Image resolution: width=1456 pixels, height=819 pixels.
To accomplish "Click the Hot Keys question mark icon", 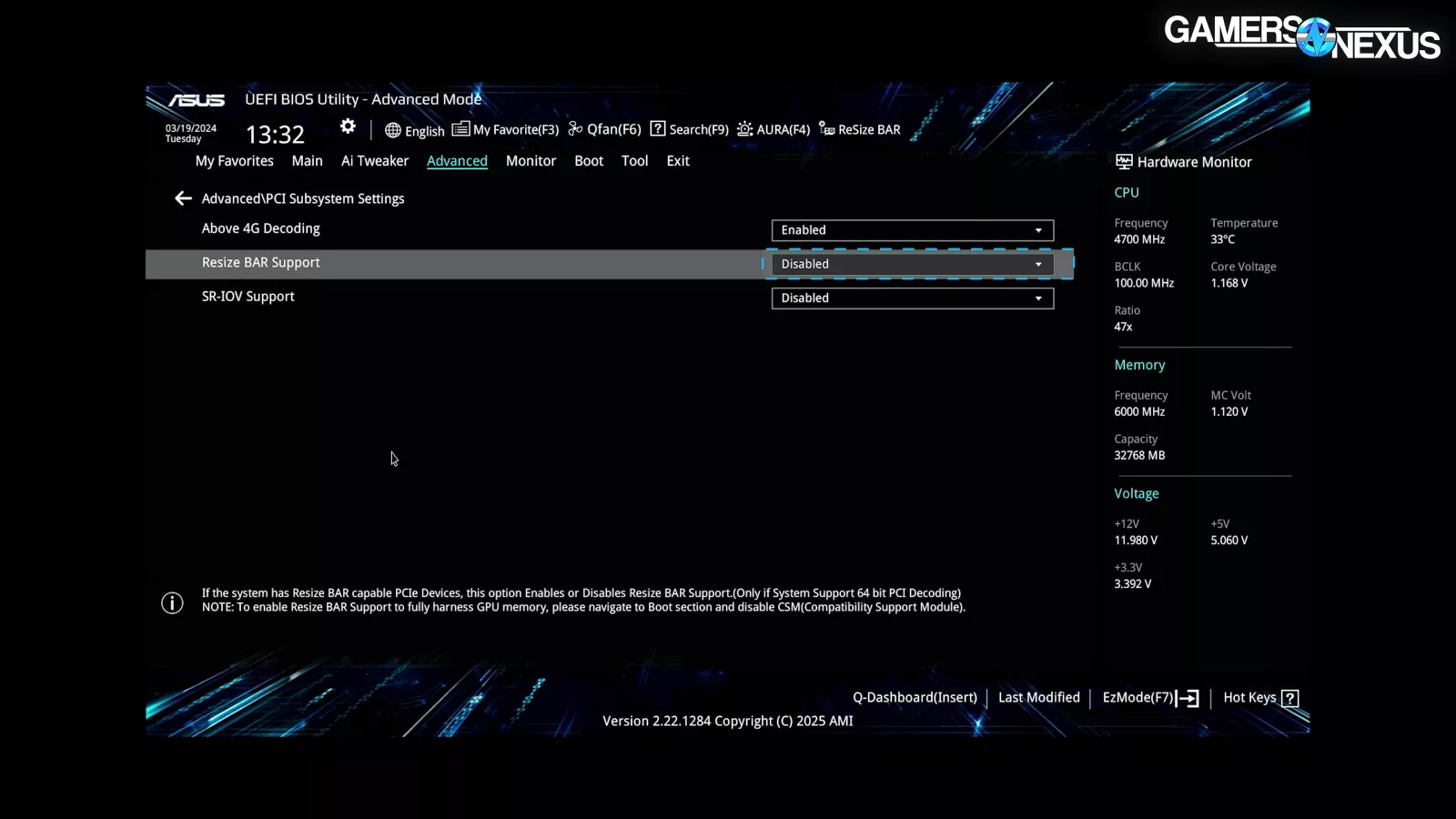I will point(1289,698).
